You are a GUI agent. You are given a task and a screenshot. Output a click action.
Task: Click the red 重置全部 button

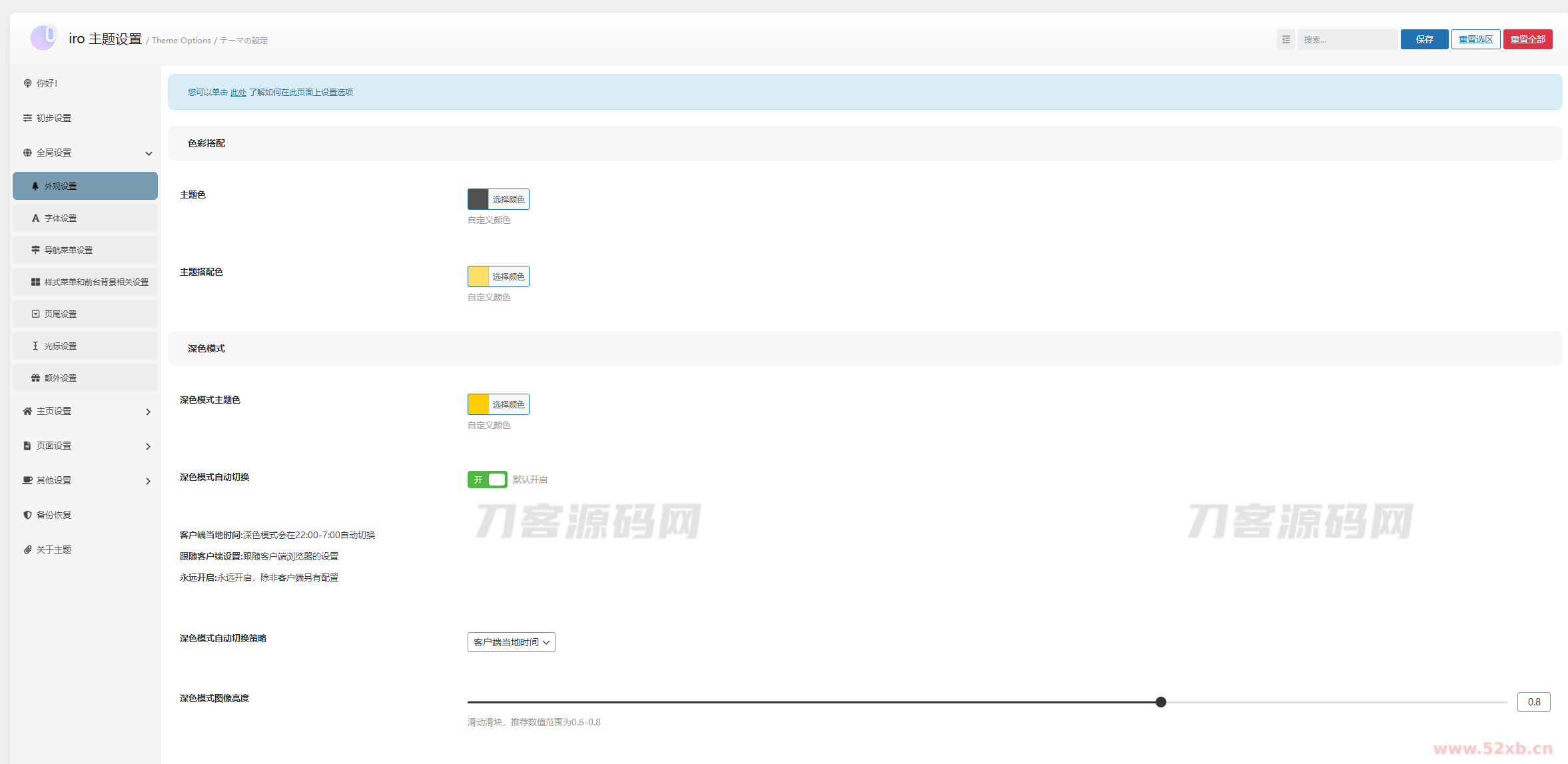tap(1527, 40)
